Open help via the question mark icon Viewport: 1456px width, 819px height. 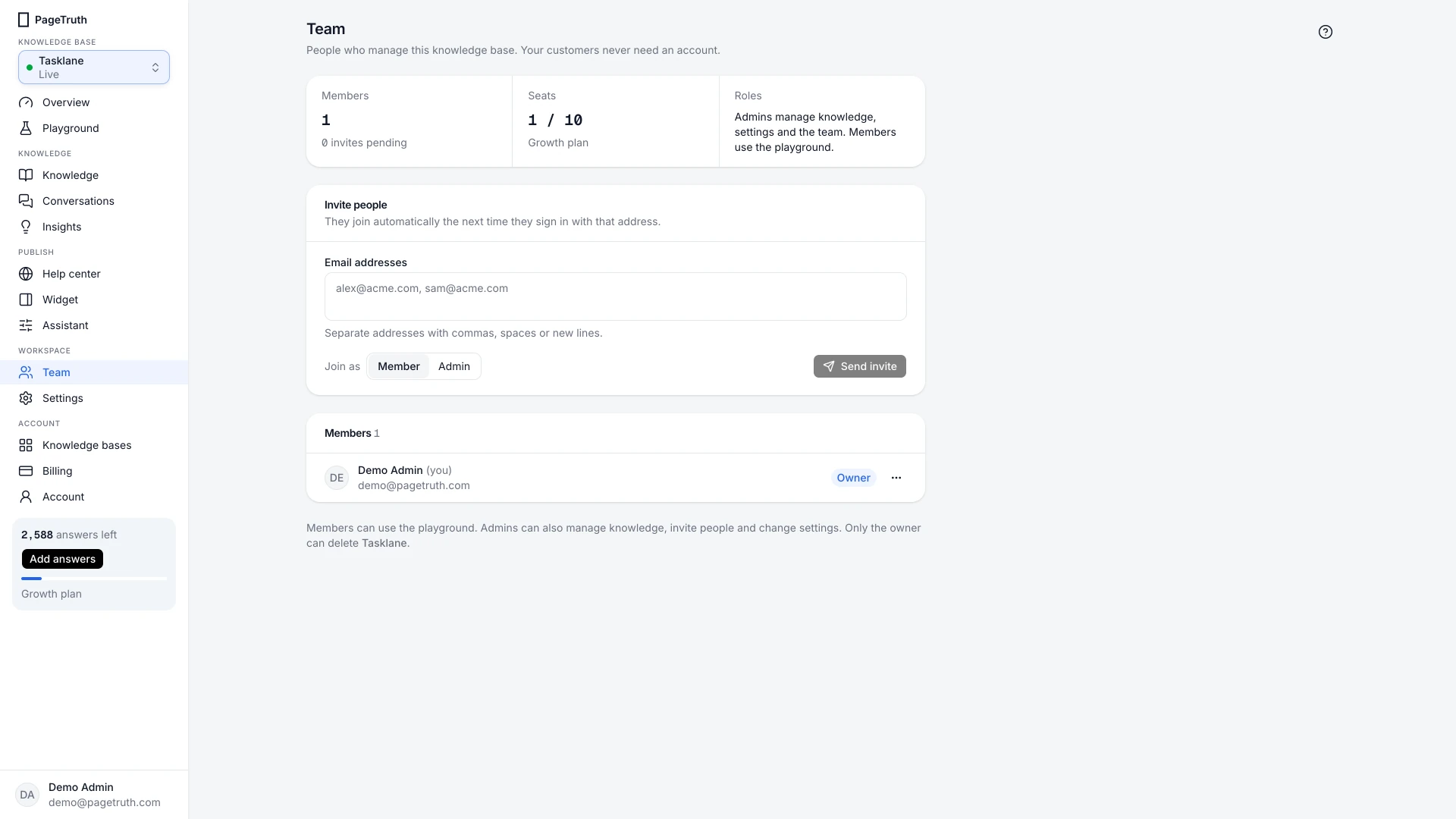1325,32
